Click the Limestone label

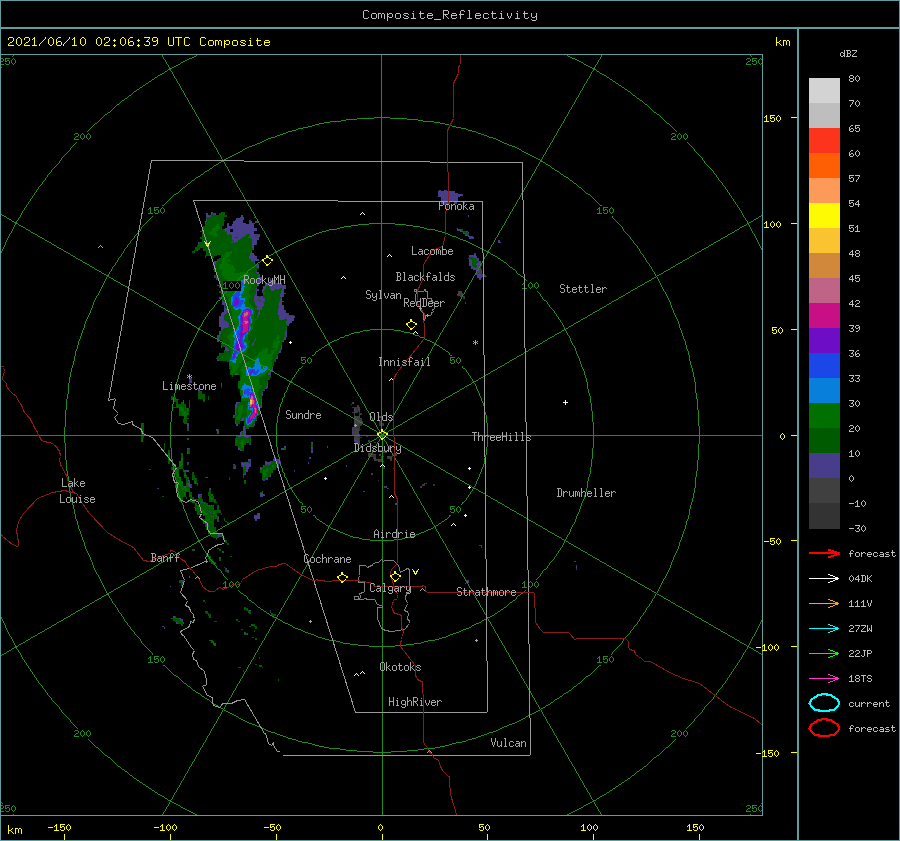(189, 386)
